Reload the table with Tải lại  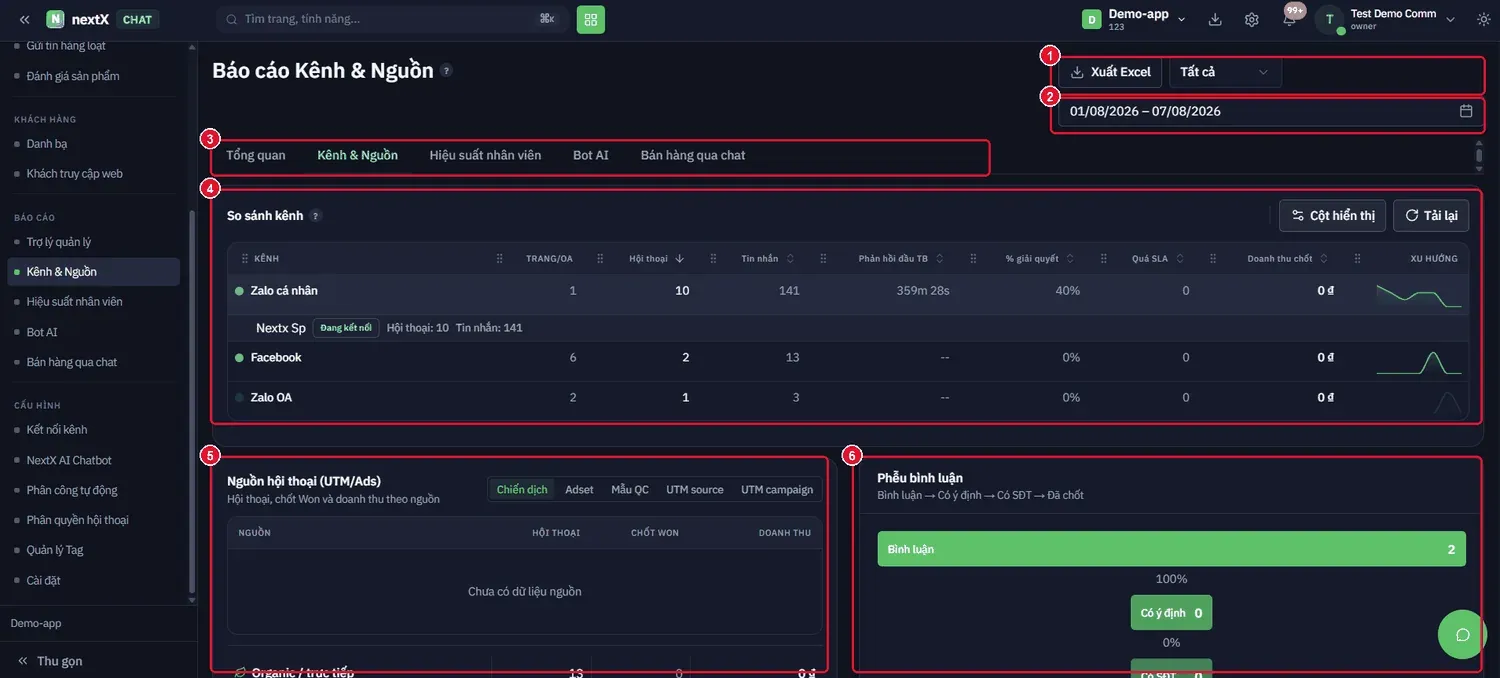point(1431,215)
